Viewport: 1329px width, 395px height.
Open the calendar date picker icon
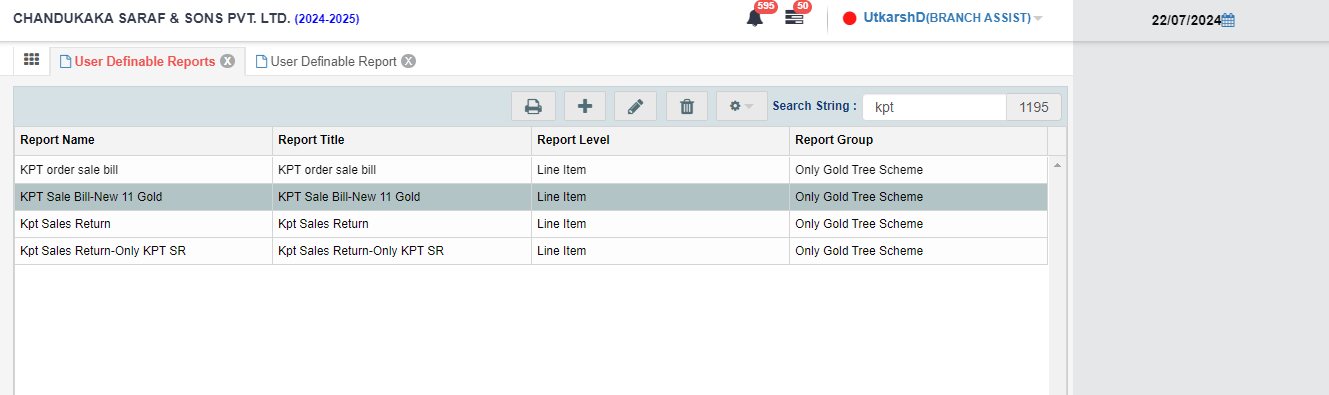(x=1229, y=20)
